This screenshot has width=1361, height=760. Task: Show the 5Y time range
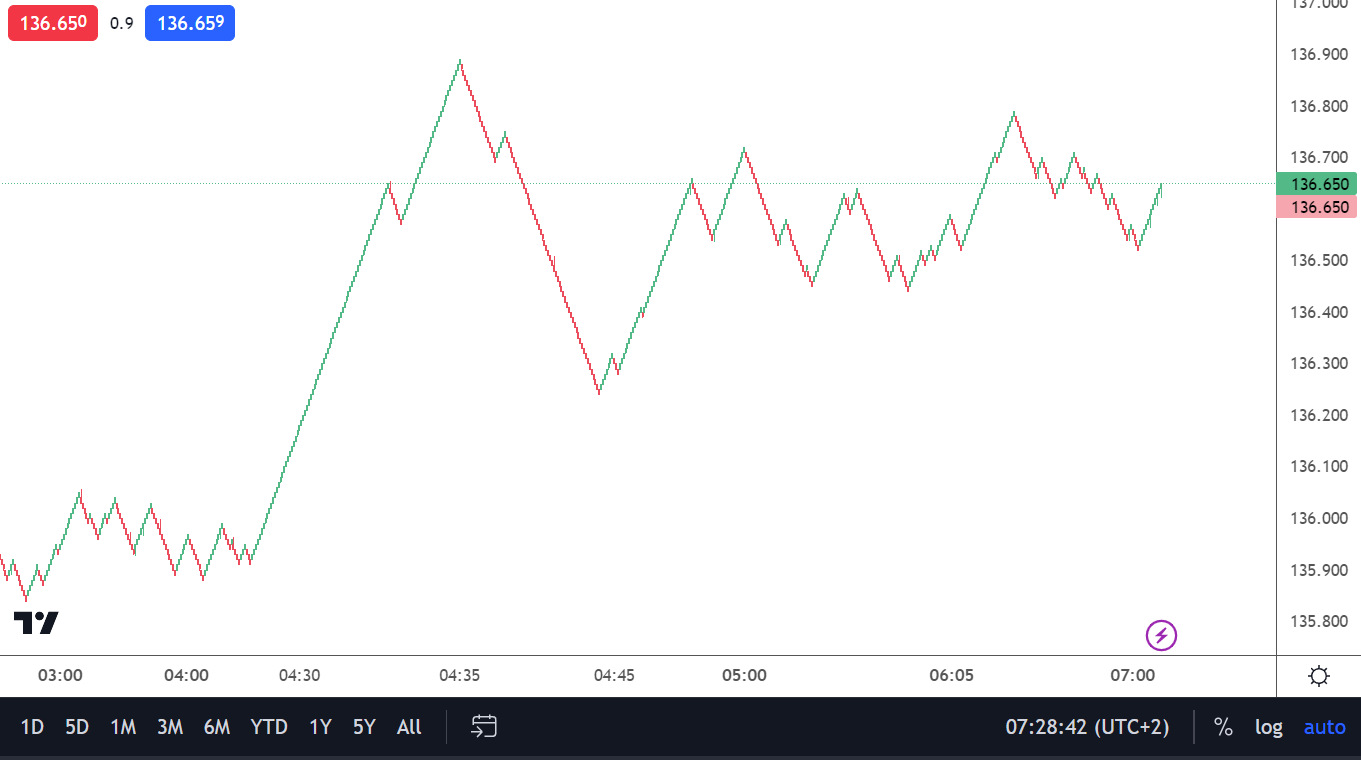point(364,727)
